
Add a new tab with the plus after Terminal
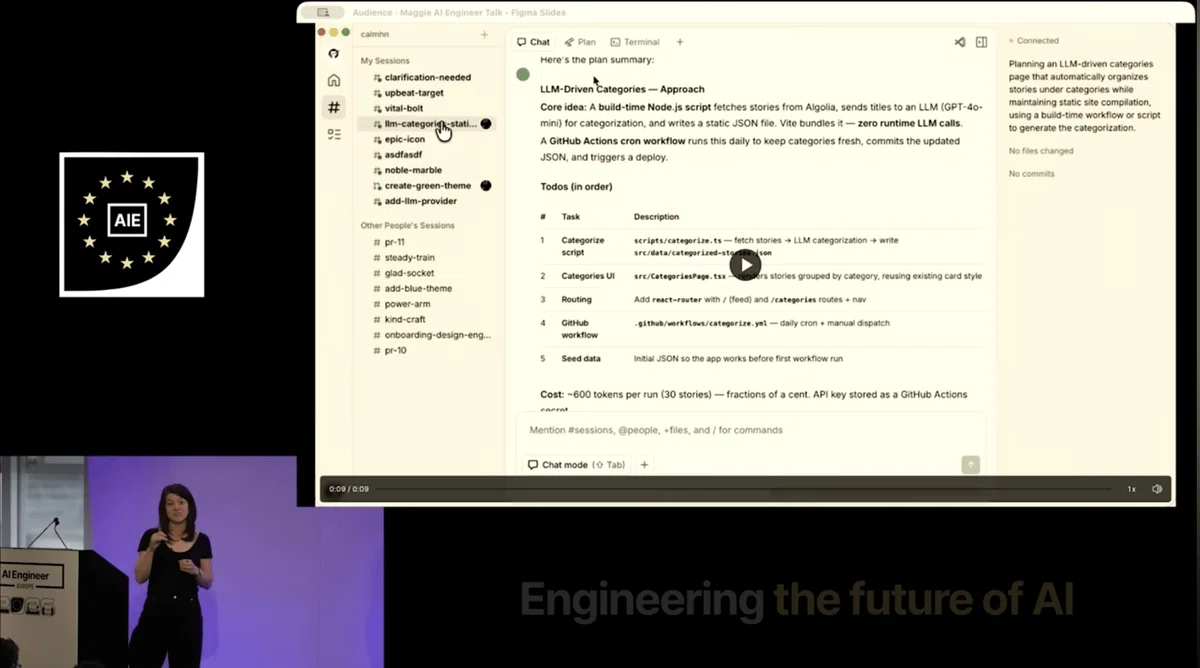(x=680, y=42)
